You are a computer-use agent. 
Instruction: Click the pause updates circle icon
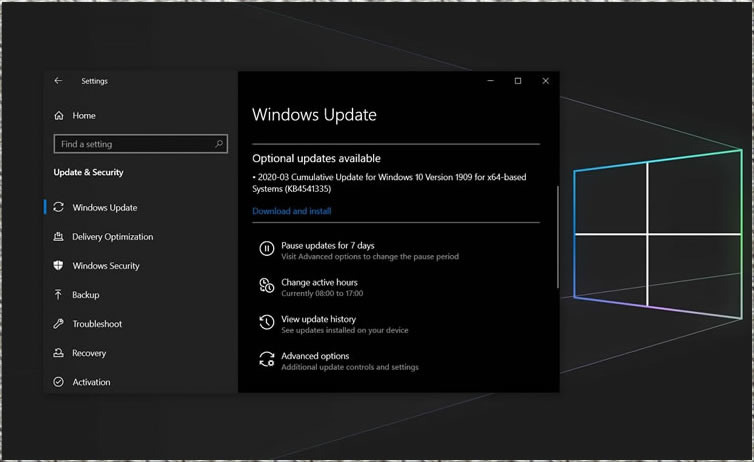266,249
